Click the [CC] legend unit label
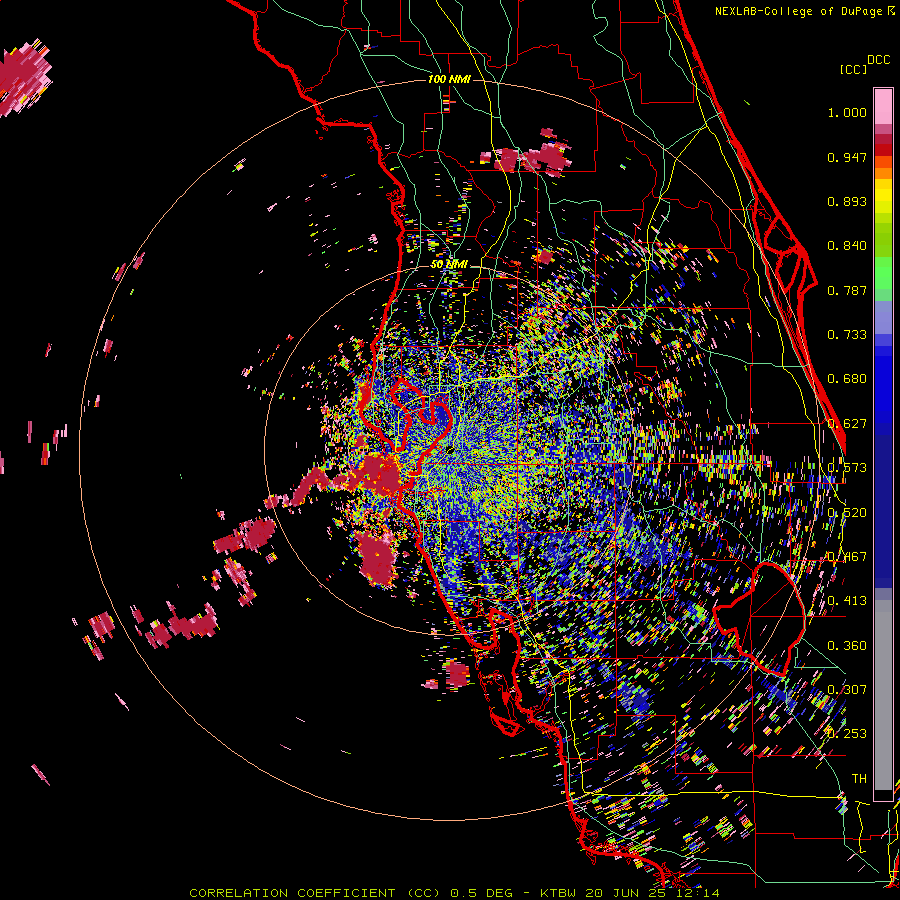The width and height of the screenshot is (900, 900). pyautogui.click(x=853, y=69)
